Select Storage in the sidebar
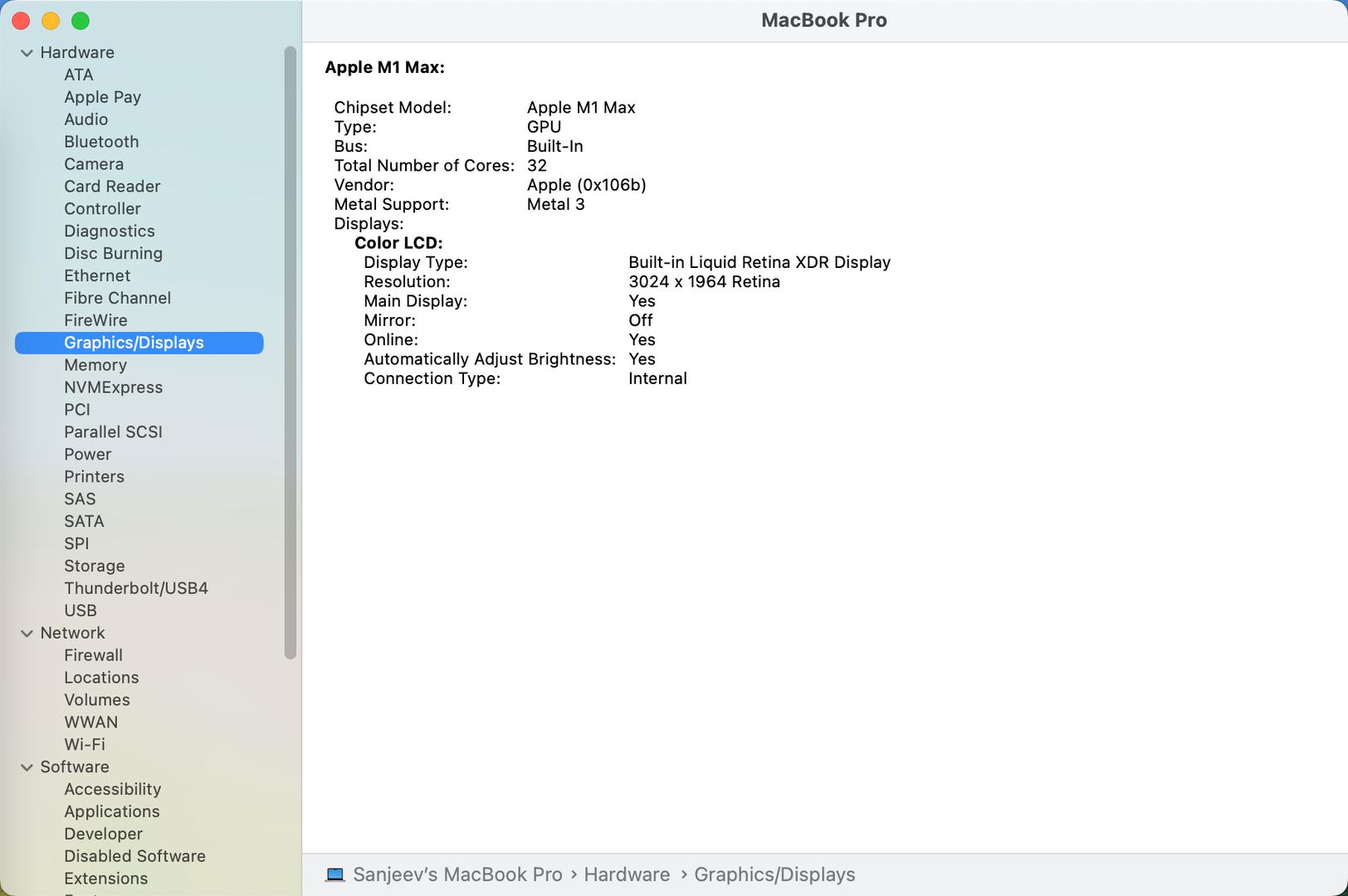The width and height of the screenshot is (1348, 896). coord(95,567)
